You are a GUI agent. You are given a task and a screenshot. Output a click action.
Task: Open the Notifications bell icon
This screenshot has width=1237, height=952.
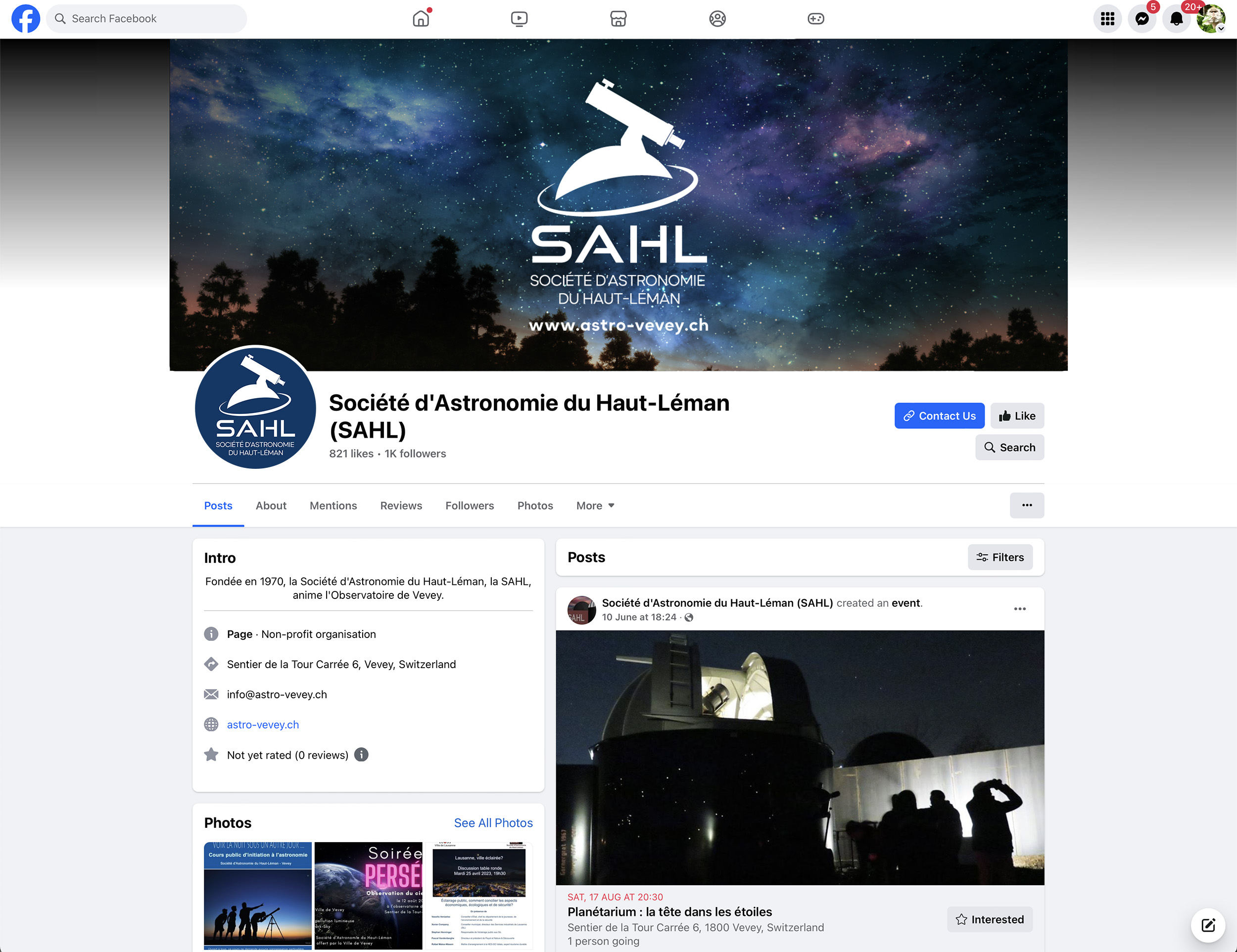pyautogui.click(x=1177, y=19)
